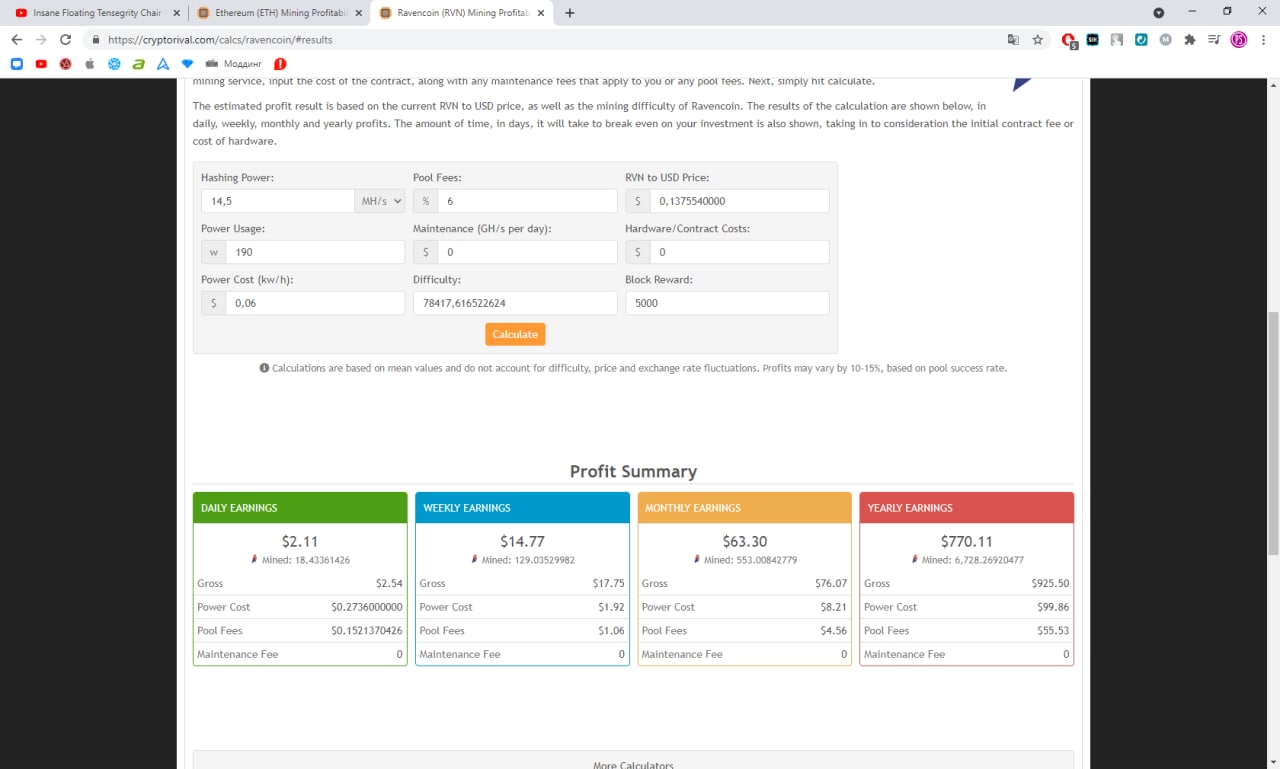The image size is (1280, 769).
Task: Click the Weekly Earnings header
Action: coord(522,507)
